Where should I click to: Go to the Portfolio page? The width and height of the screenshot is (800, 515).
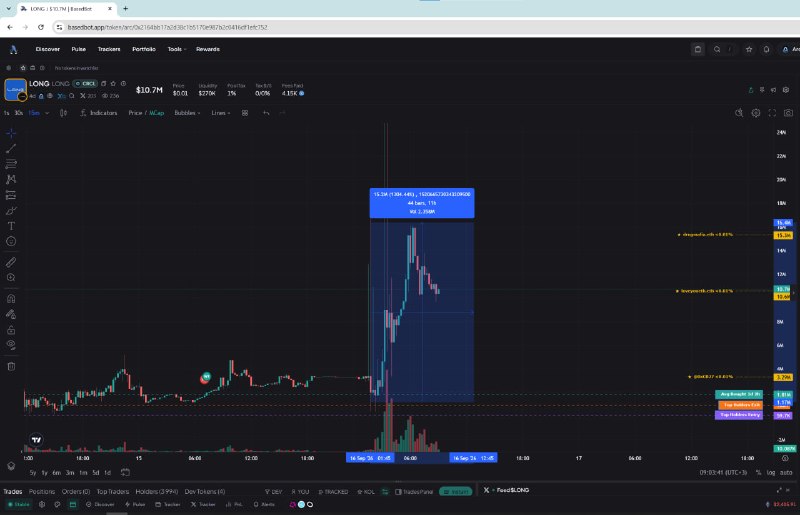click(x=144, y=49)
